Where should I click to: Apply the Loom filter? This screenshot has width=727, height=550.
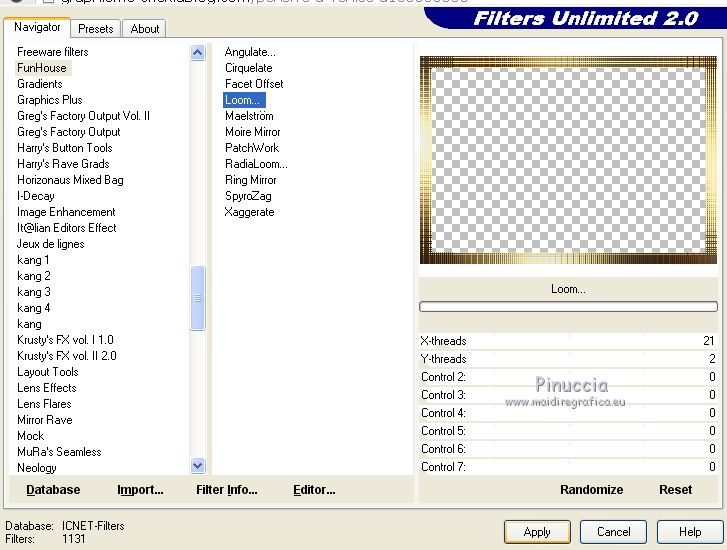(537, 532)
